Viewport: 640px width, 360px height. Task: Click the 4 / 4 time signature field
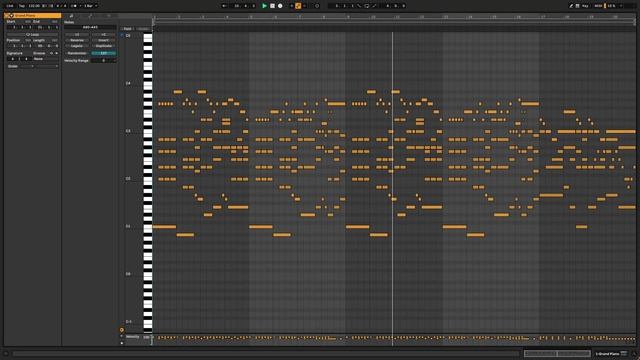click(x=61, y=6)
